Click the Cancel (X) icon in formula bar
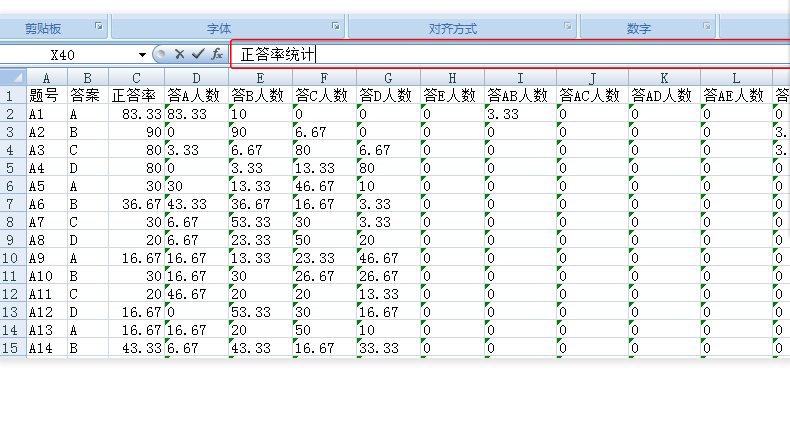The width and height of the screenshot is (790, 424). 180,54
